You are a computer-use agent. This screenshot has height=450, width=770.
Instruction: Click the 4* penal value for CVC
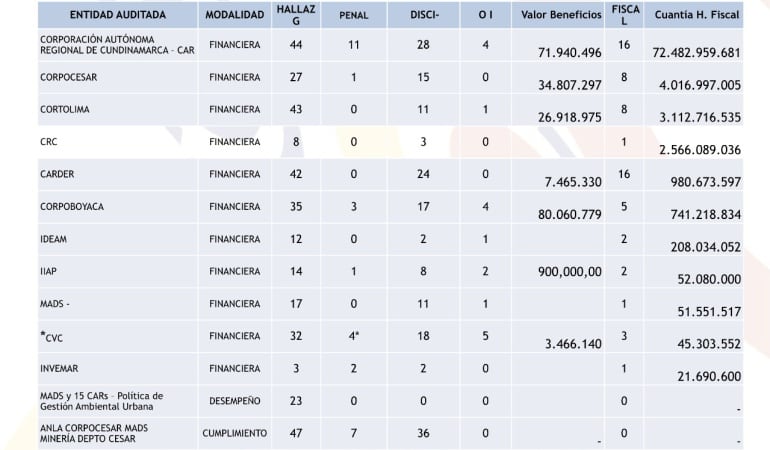tap(354, 336)
